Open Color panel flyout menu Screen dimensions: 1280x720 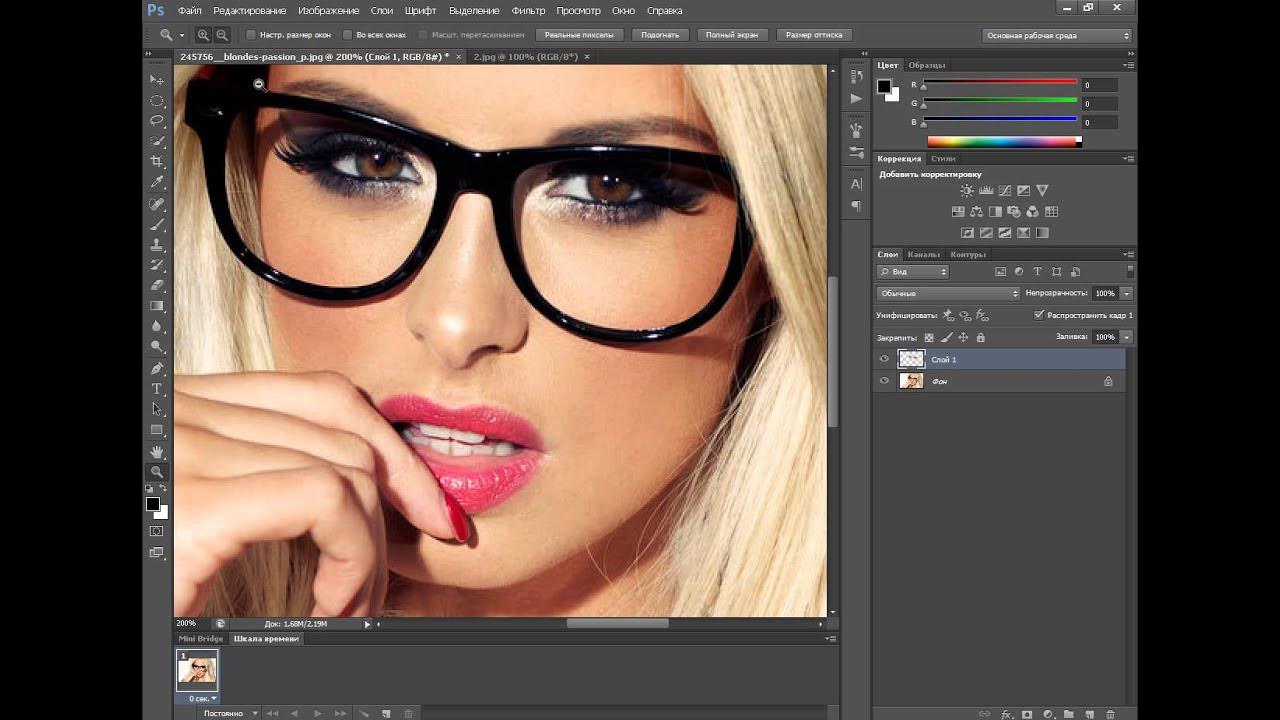pos(1129,65)
